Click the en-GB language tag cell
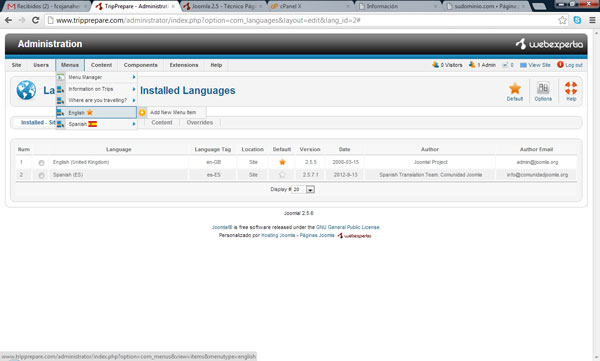The height and width of the screenshot is (361, 600). pos(214,162)
